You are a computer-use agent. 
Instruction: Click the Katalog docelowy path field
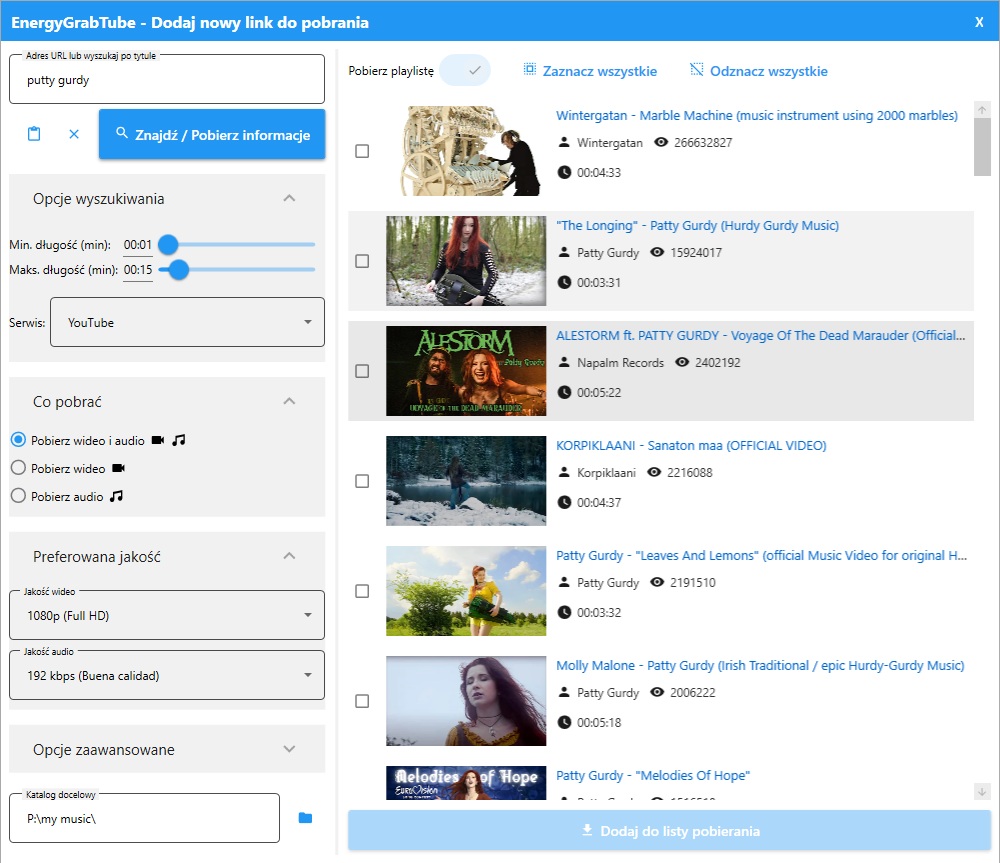(145, 818)
